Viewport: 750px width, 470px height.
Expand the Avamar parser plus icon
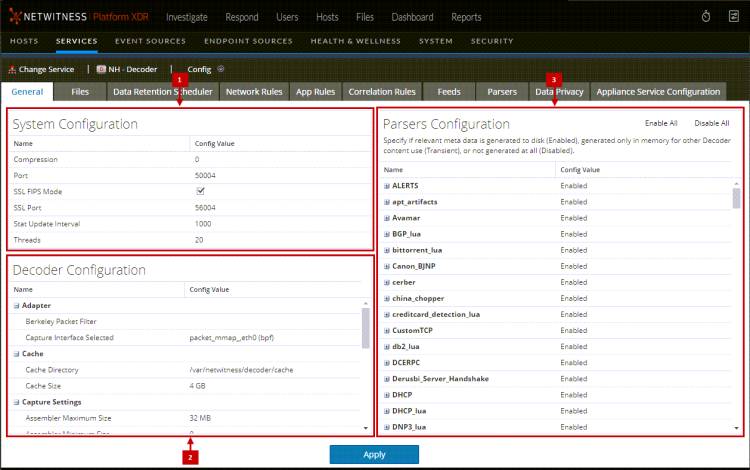tap(387, 218)
